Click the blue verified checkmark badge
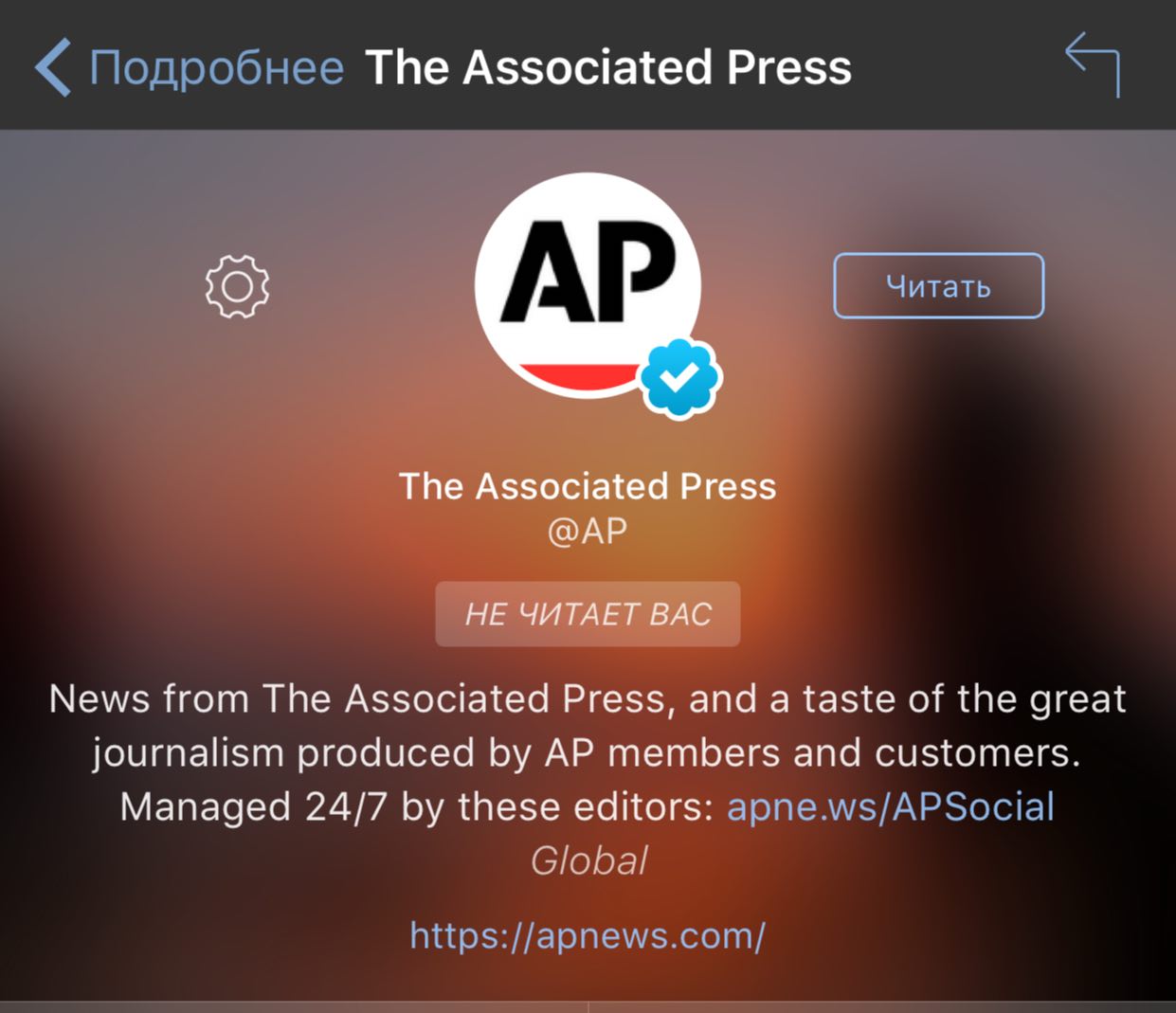The image size is (1176, 1013). (680, 378)
